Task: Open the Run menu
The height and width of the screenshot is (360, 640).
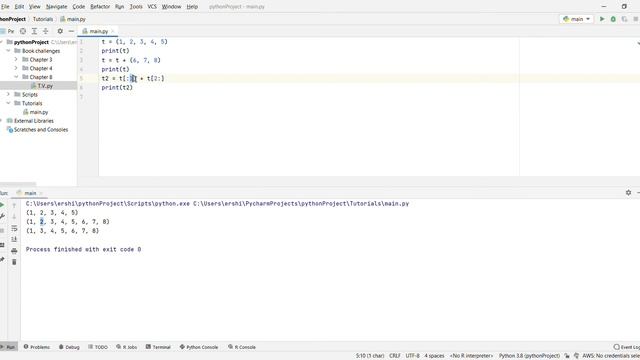Action: (x=119, y=7)
